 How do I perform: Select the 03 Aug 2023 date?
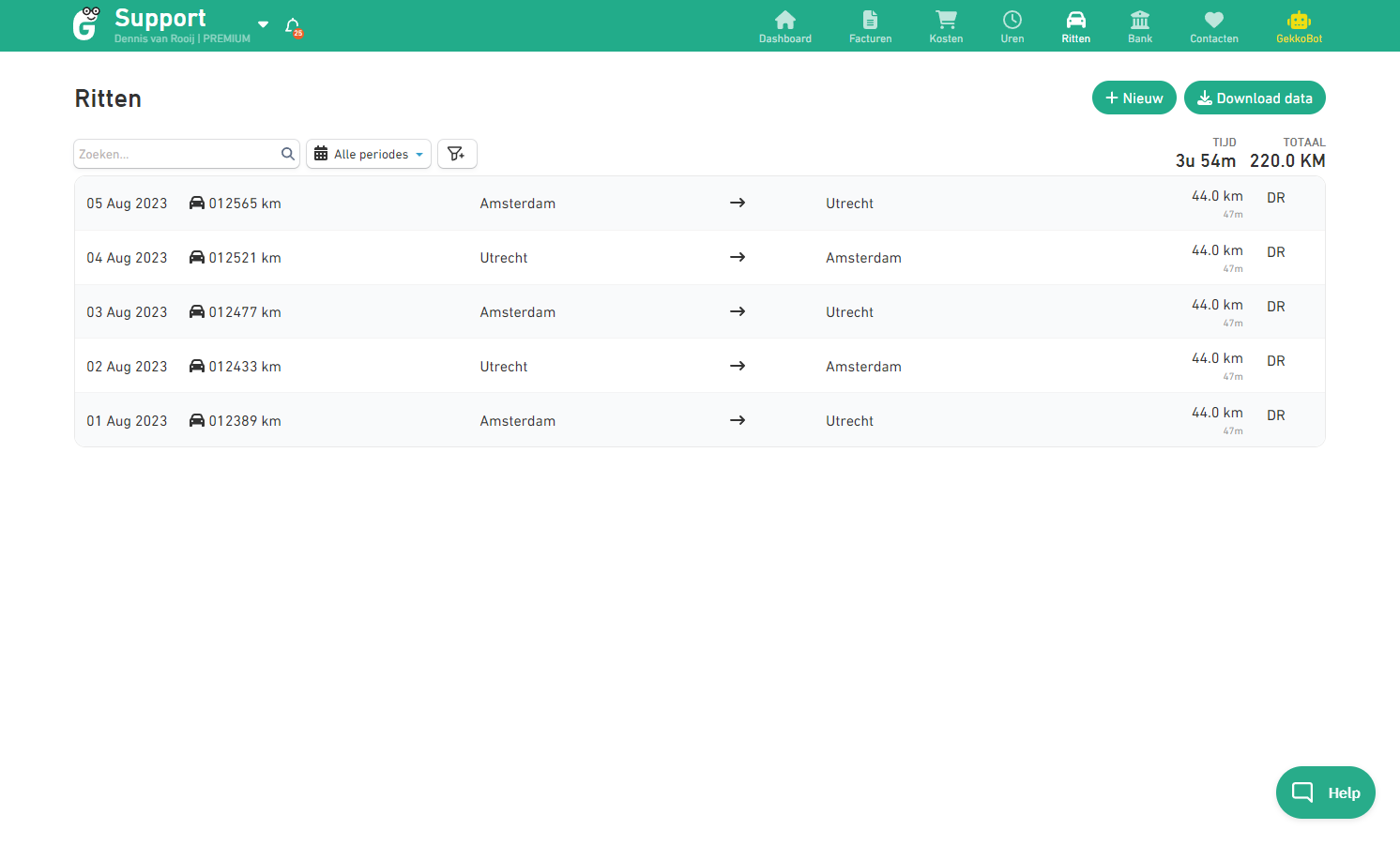[x=128, y=312]
